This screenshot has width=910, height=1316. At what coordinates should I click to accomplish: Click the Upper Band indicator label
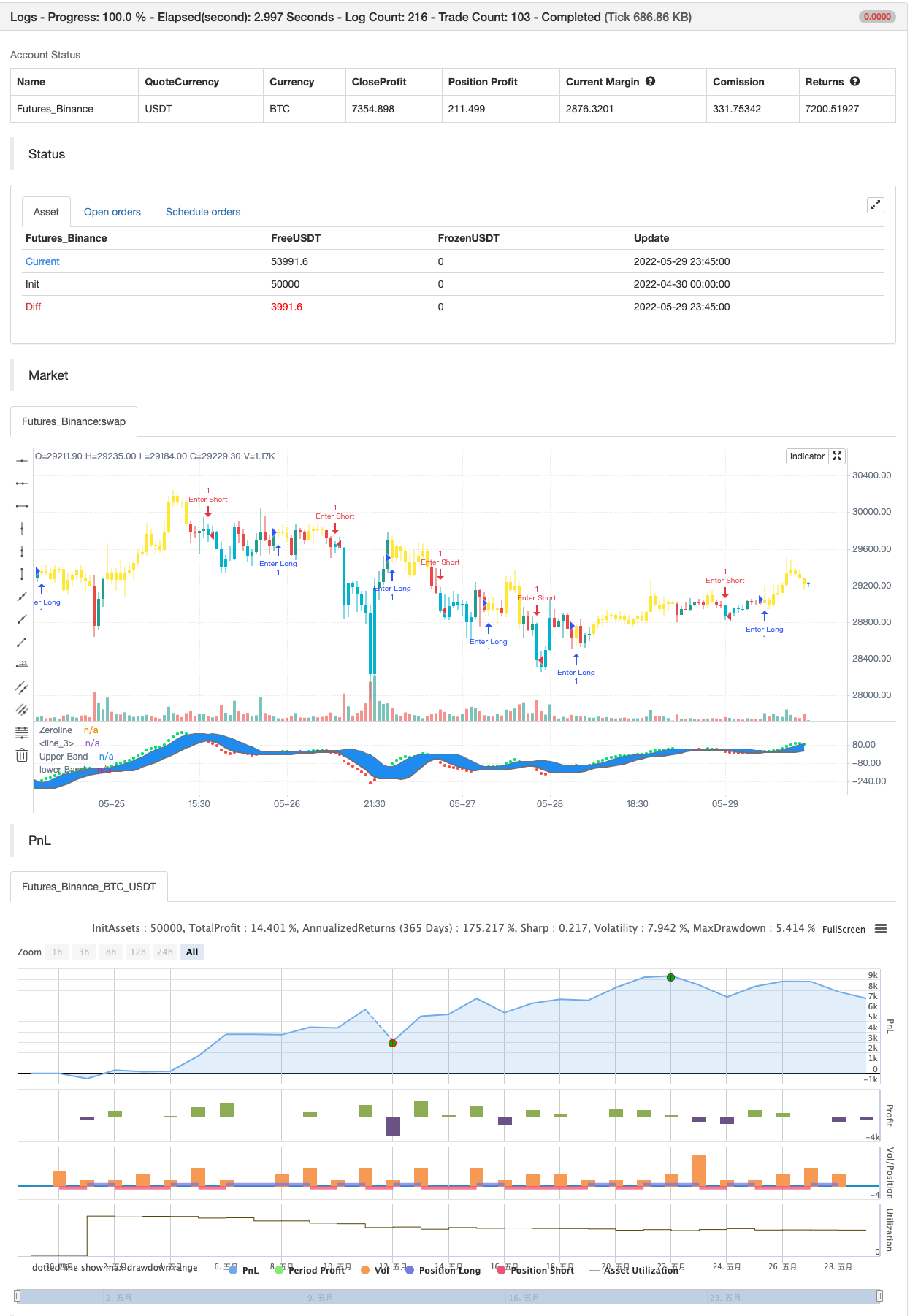64,757
